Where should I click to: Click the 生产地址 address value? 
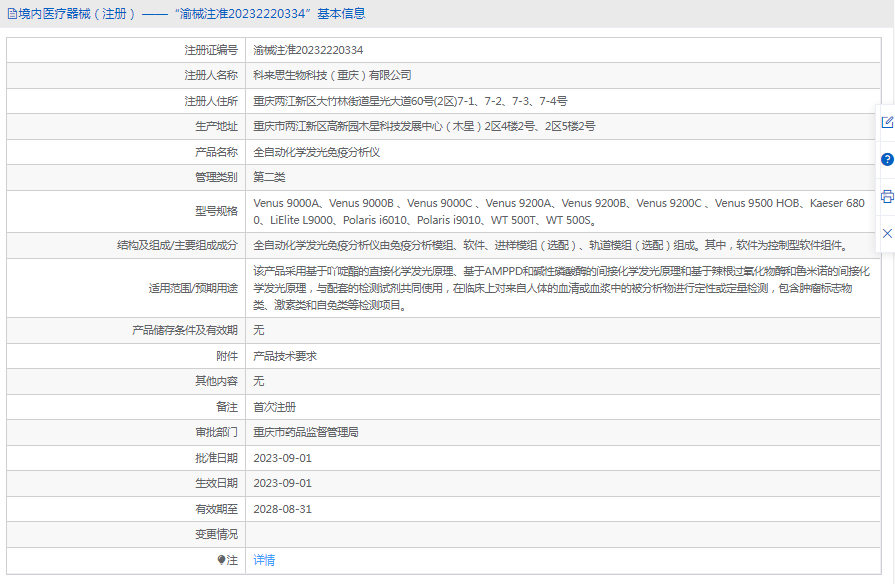tap(424, 126)
